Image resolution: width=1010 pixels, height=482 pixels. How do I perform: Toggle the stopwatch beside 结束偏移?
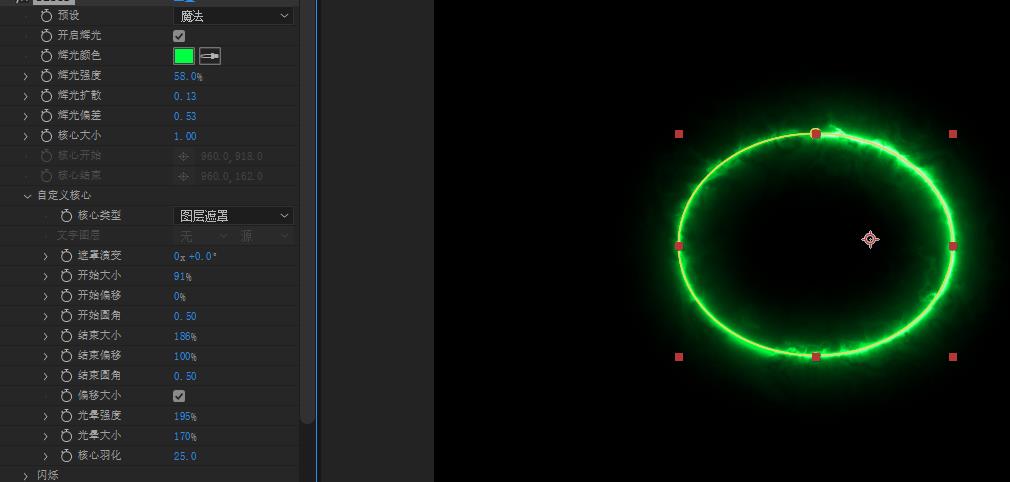click(x=66, y=356)
